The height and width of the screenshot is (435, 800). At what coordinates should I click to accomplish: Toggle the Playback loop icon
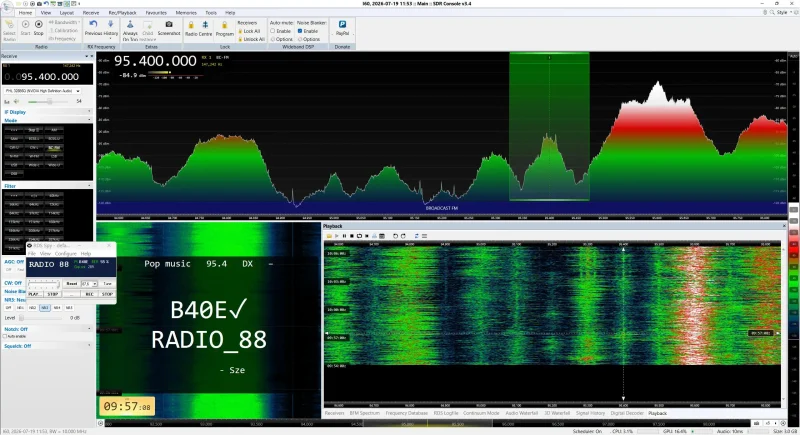tap(359, 236)
